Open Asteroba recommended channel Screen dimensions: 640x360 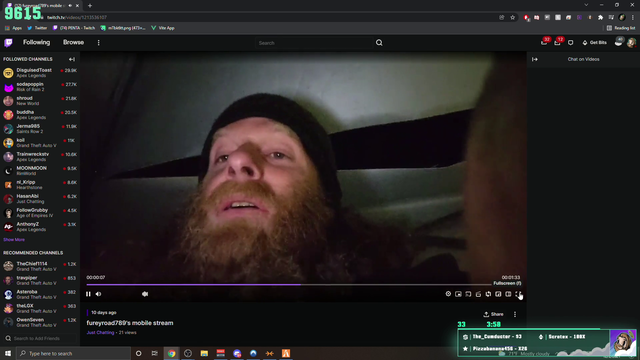[x=40, y=294]
